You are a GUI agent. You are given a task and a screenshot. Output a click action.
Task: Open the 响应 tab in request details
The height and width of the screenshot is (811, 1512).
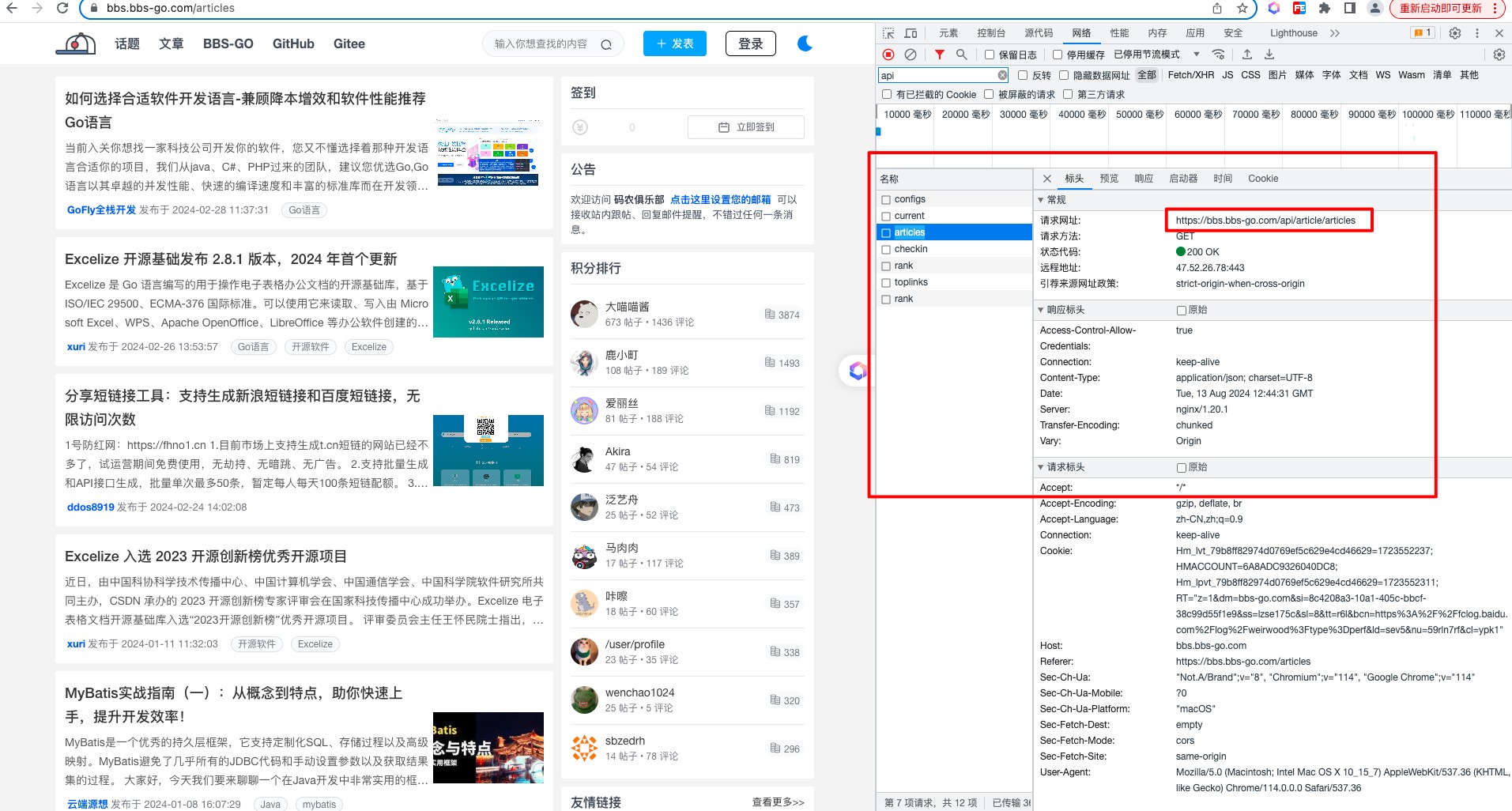1144,179
